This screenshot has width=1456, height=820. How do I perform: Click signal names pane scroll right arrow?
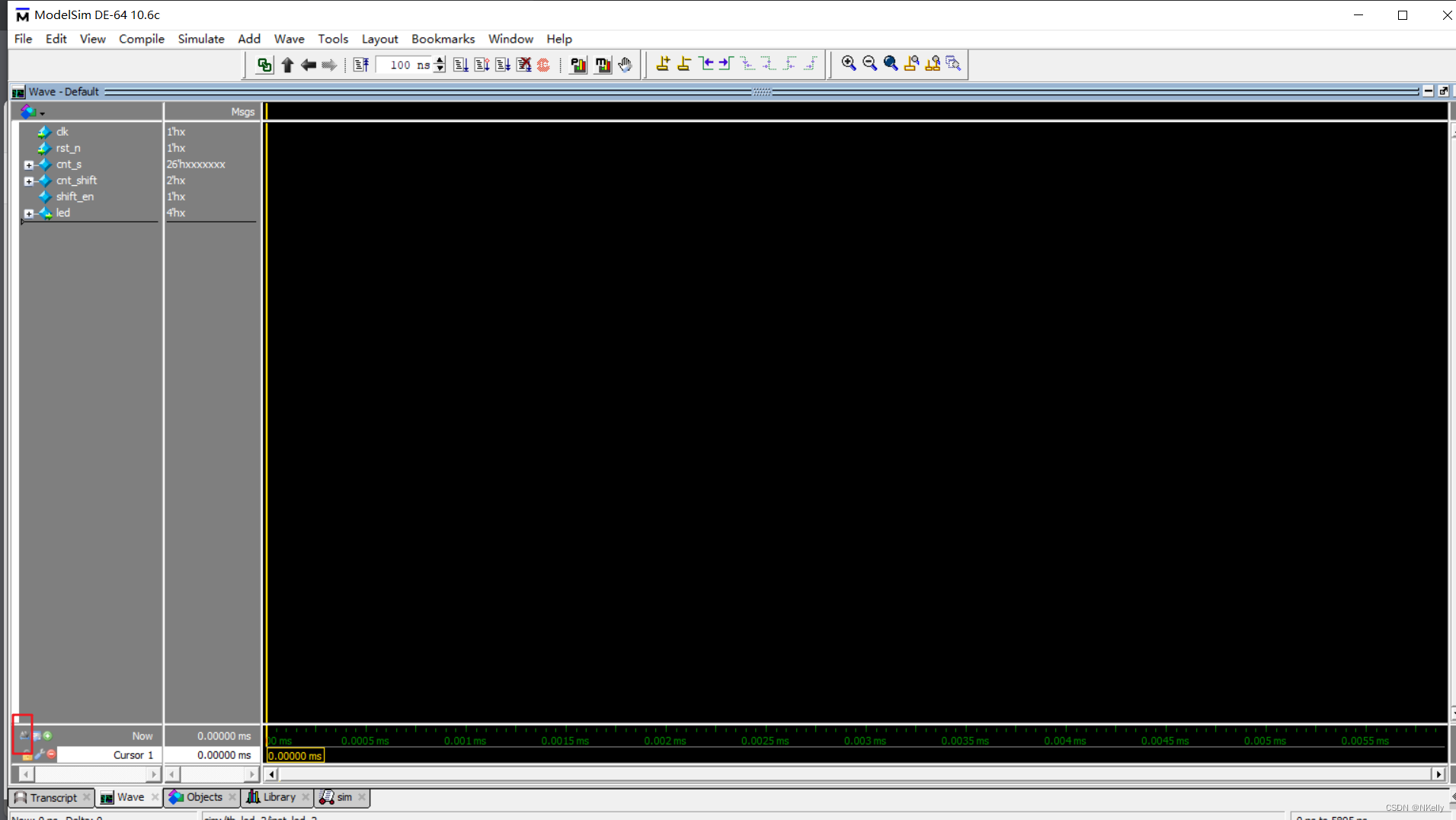(x=154, y=774)
